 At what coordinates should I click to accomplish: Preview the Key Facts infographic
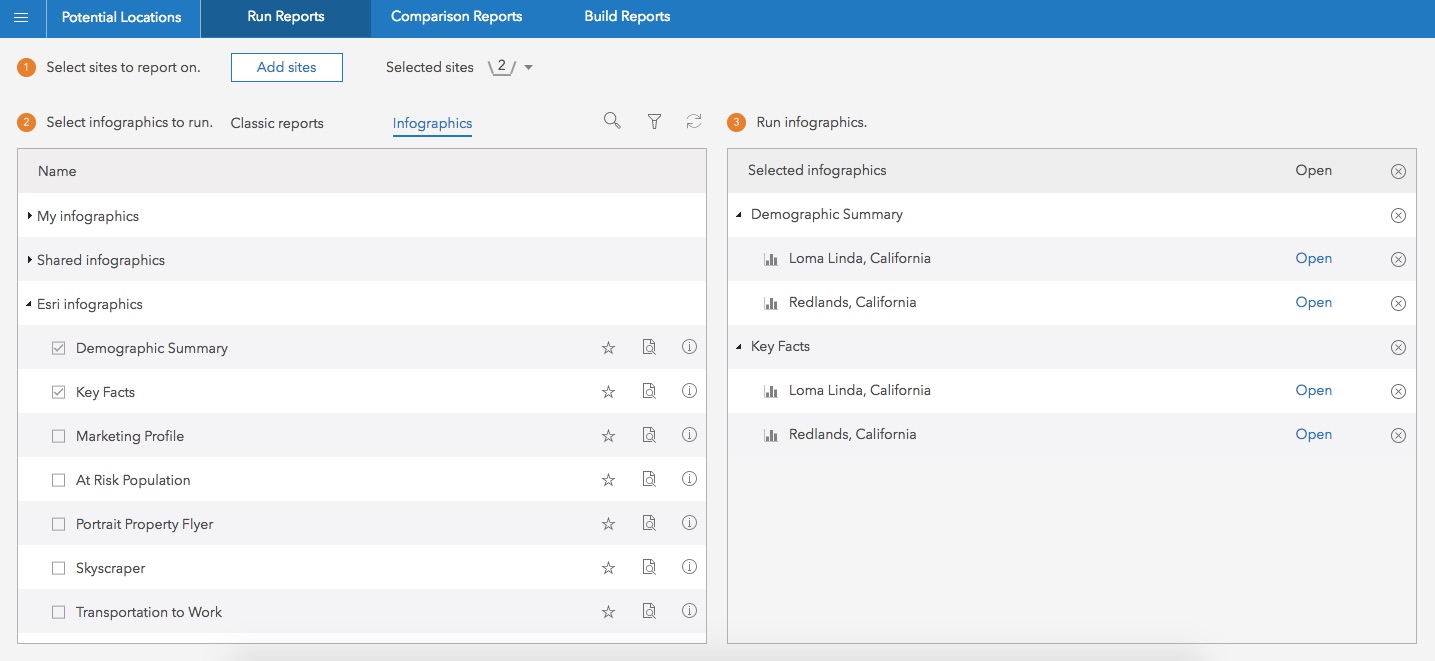(649, 391)
